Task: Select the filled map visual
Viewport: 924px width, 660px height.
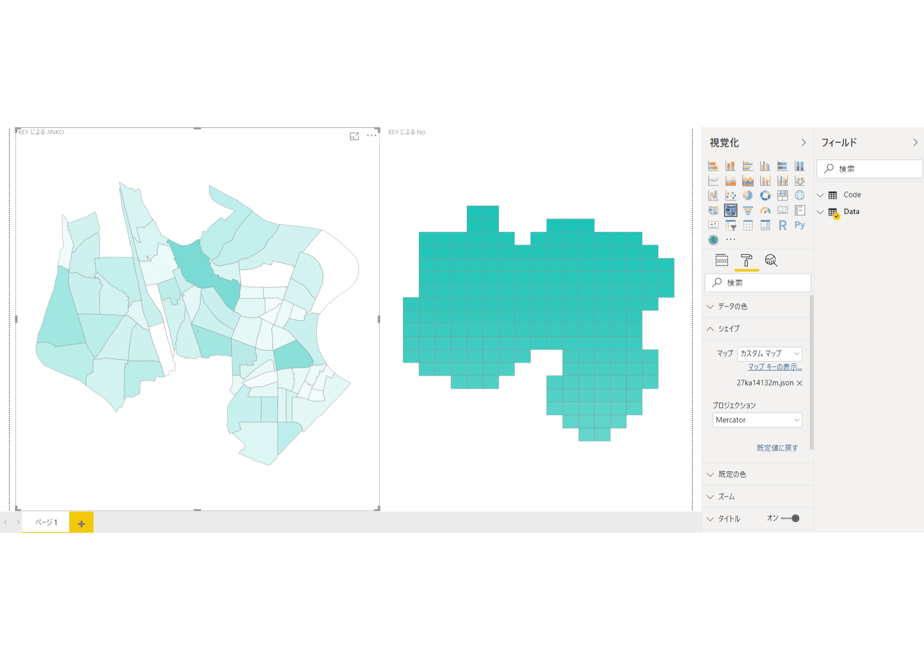Action: tap(713, 210)
